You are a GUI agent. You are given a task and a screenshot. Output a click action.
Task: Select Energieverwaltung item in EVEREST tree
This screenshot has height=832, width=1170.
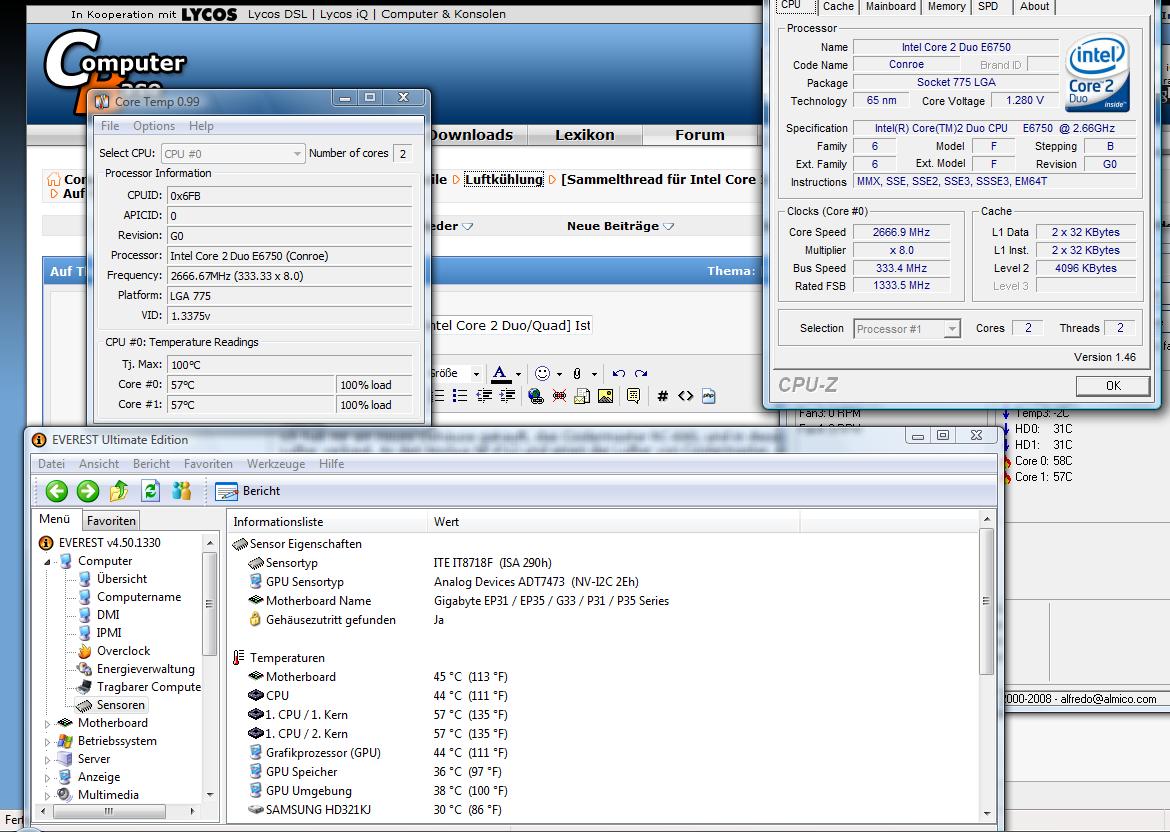click(x=146, y=669)
